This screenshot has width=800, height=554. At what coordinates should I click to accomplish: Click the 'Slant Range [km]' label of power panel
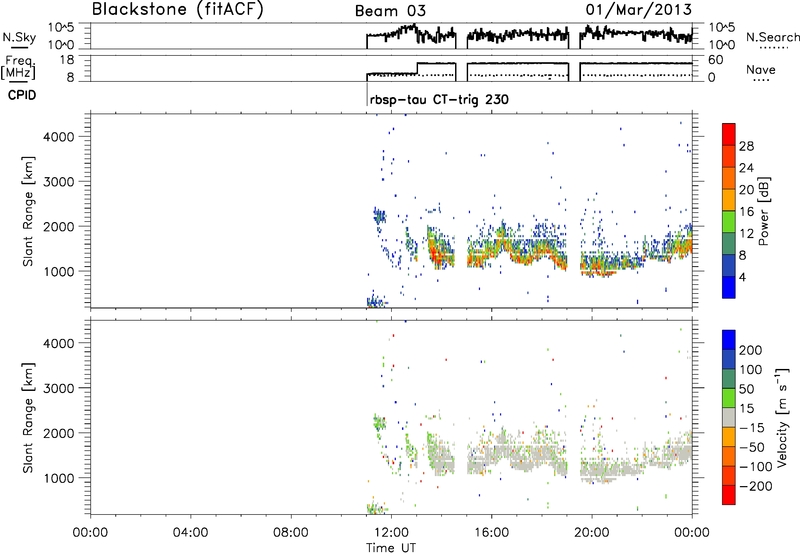click(28, 211)
